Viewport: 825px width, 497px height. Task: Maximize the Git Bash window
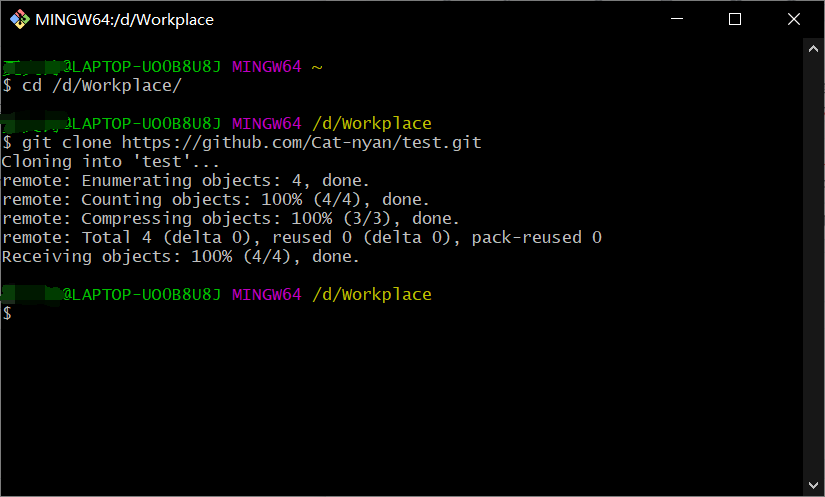pyautogui.click(x=735, y=19)
